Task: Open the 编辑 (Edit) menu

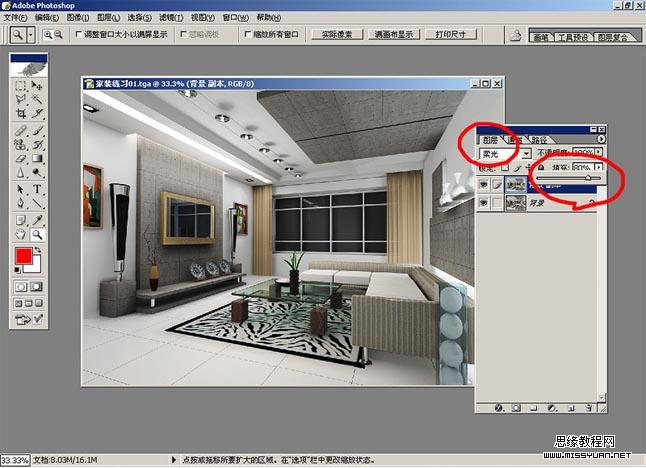Action: [x=47, y=18]
